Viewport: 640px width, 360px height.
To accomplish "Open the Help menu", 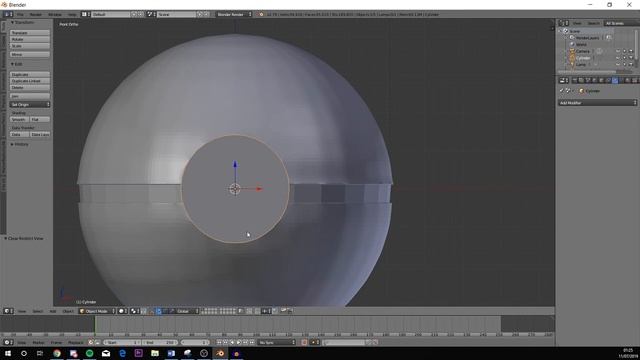I will point(72,14).
